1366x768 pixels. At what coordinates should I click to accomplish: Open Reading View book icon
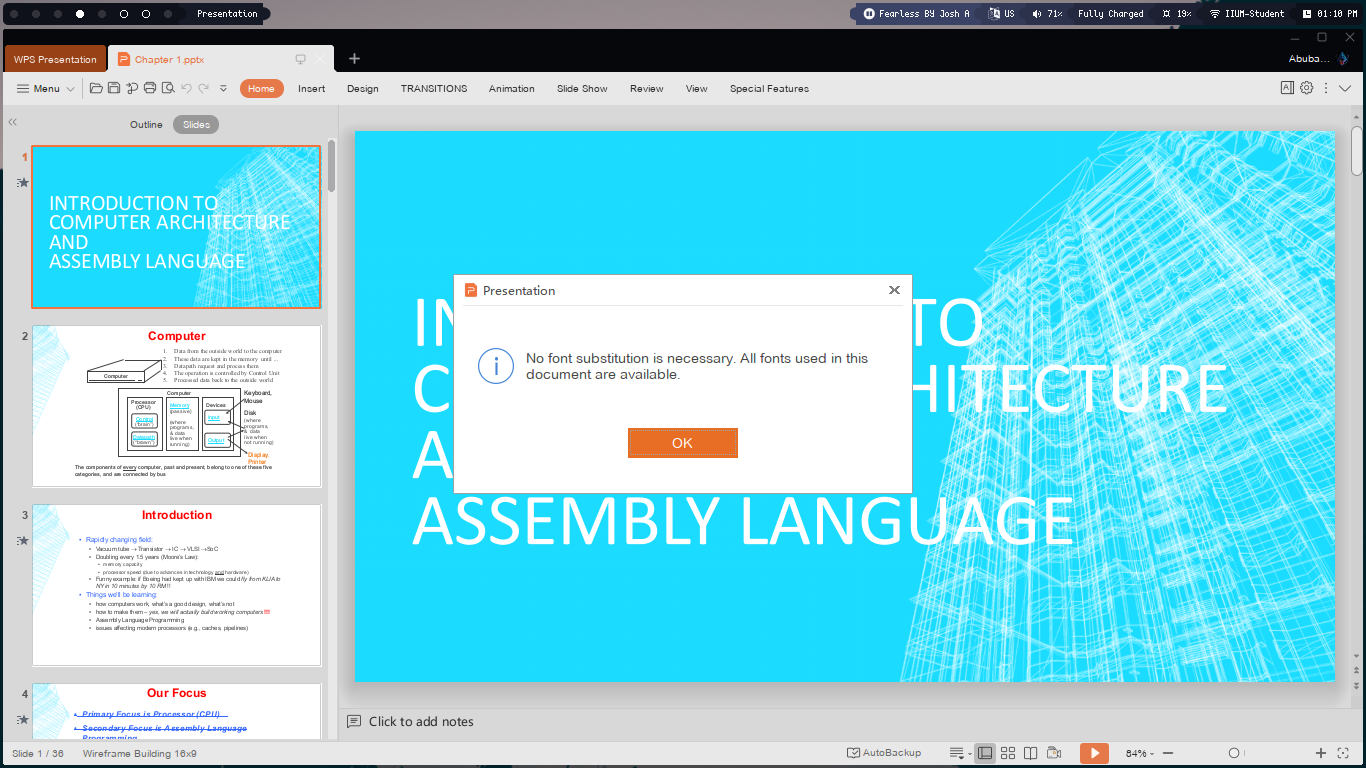click(1030, 753)
